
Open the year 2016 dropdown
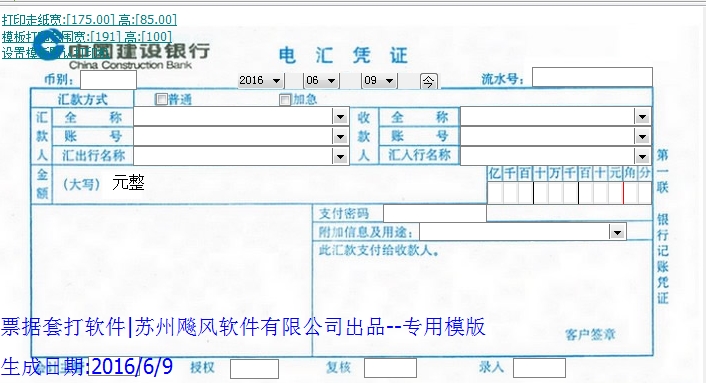pos(276,81)
